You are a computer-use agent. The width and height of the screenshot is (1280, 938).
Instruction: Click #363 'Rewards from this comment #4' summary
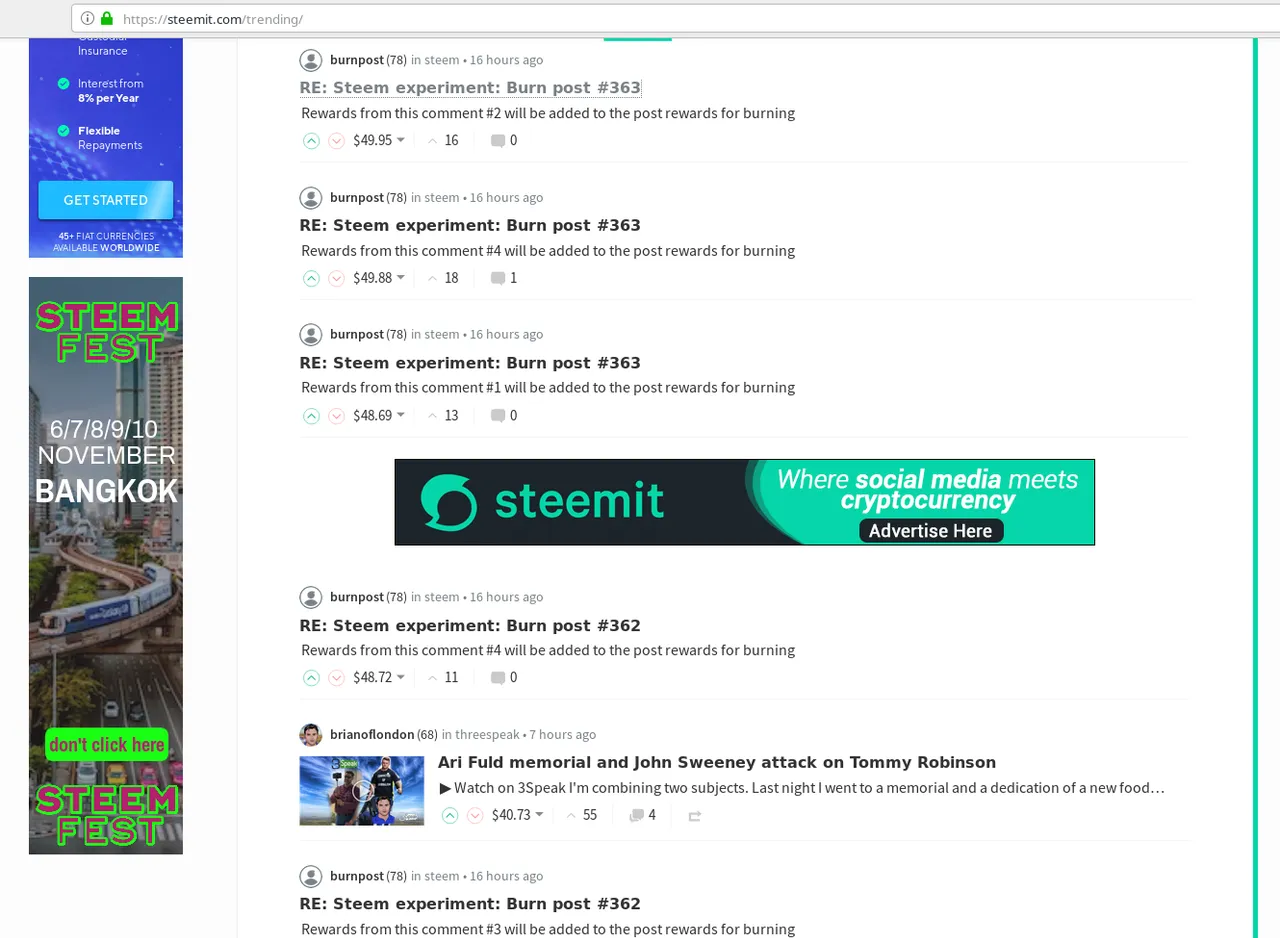(x=548, y=250)
